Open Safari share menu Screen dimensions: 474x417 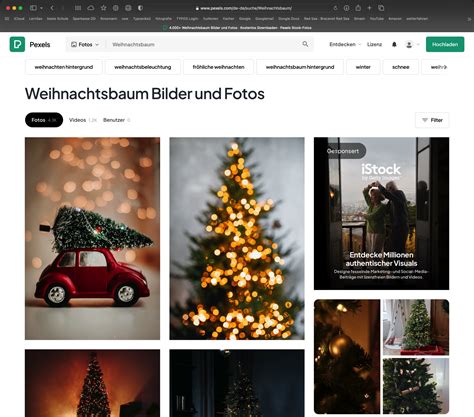(358, 8)
